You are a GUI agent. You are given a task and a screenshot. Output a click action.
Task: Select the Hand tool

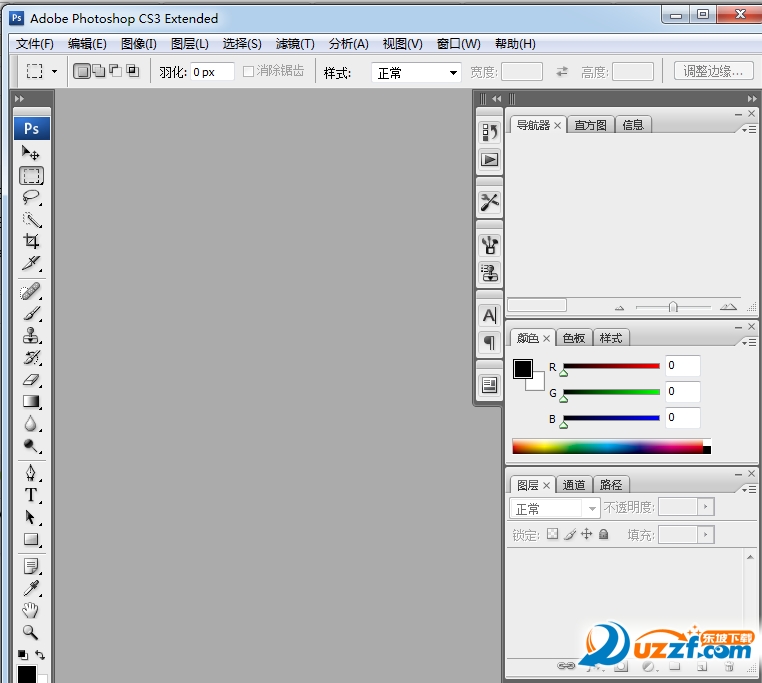(x=31, y=610)
